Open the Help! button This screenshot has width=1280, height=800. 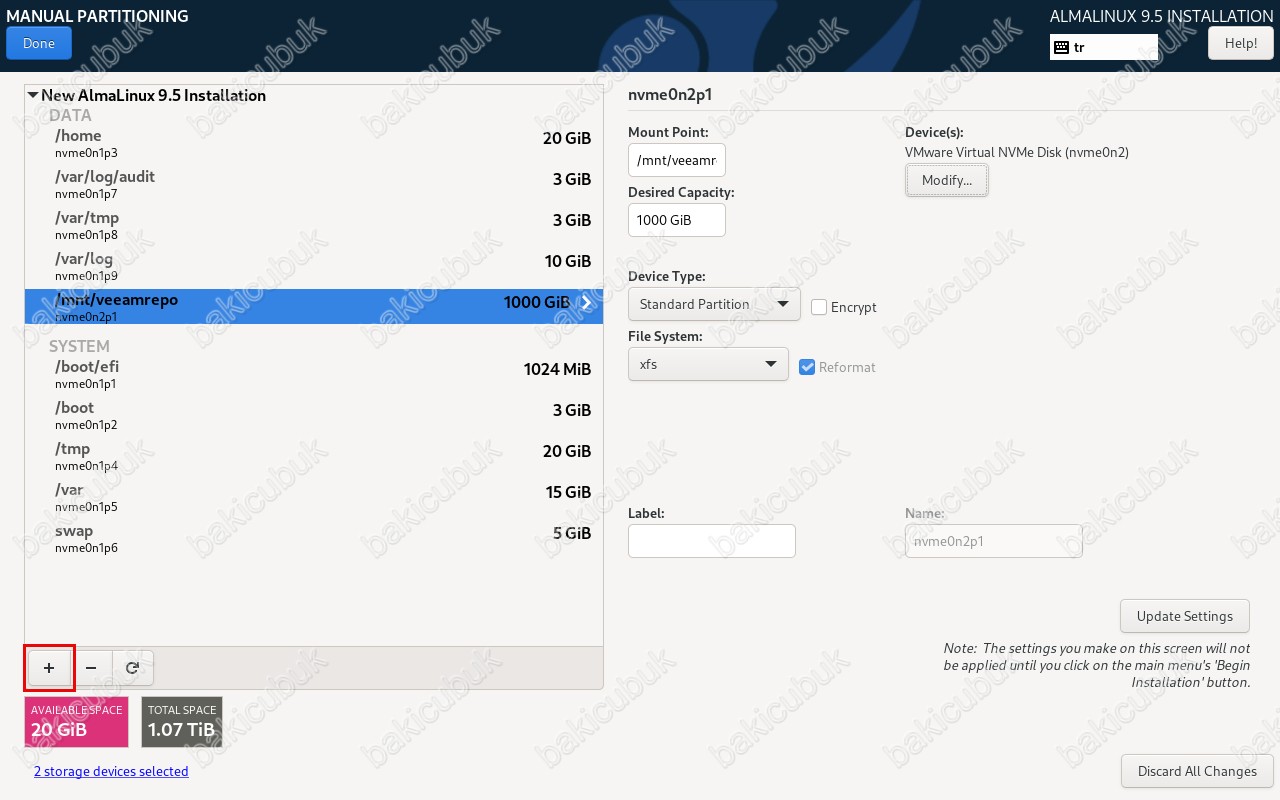click(1240, 43)
